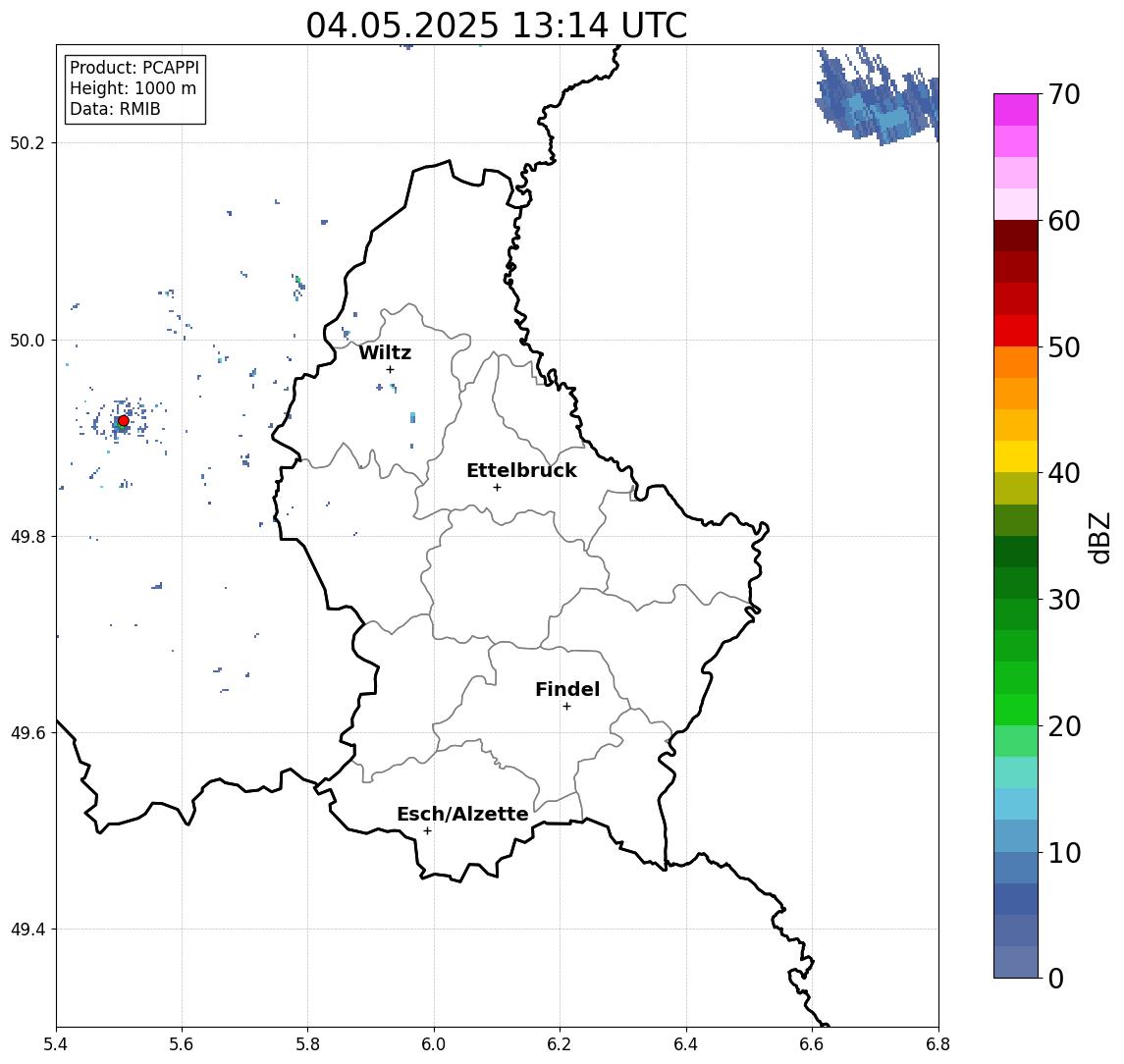Viewport: 1124px width, 1064px height.
Task: Click the longitude label 6.4
Action: (686, 1044)
